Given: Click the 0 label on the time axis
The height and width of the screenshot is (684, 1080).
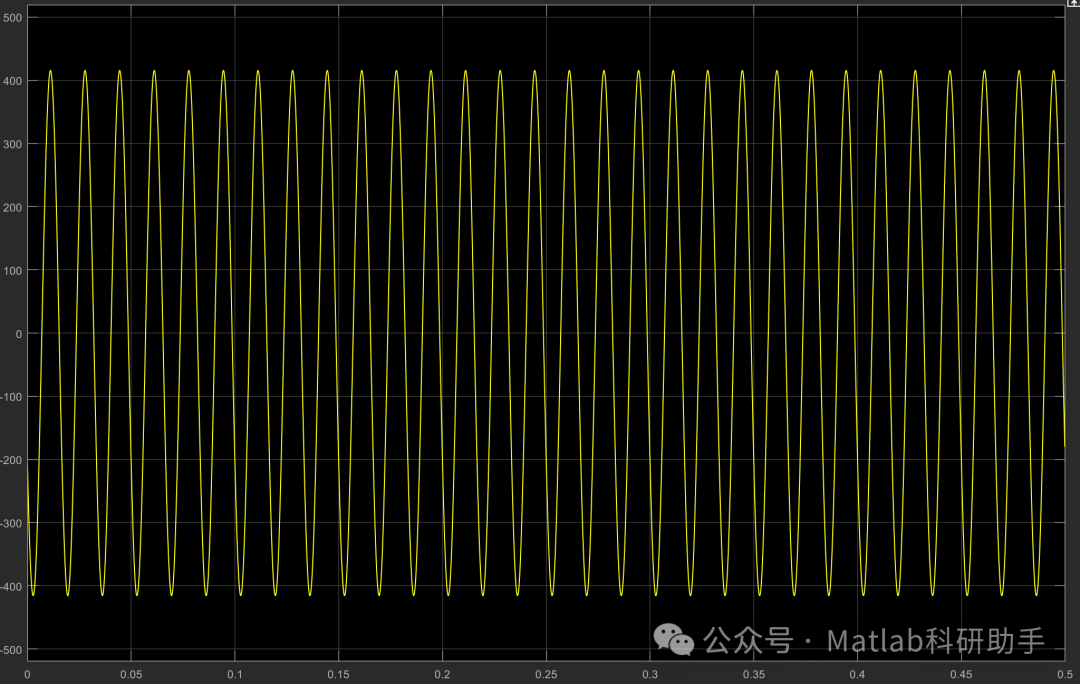Looking at the screenshot, I should tap(28, 674).
